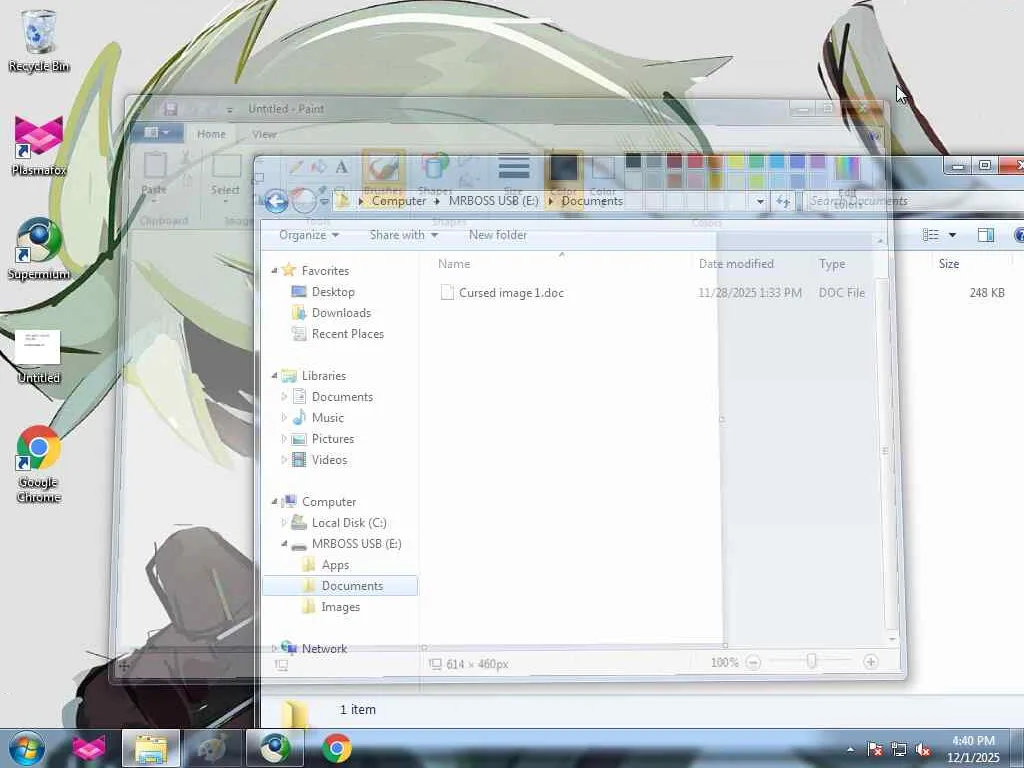Click Paint's zoom slider handle
This screenshot has width=1024, height=768.
click(811, 662)
